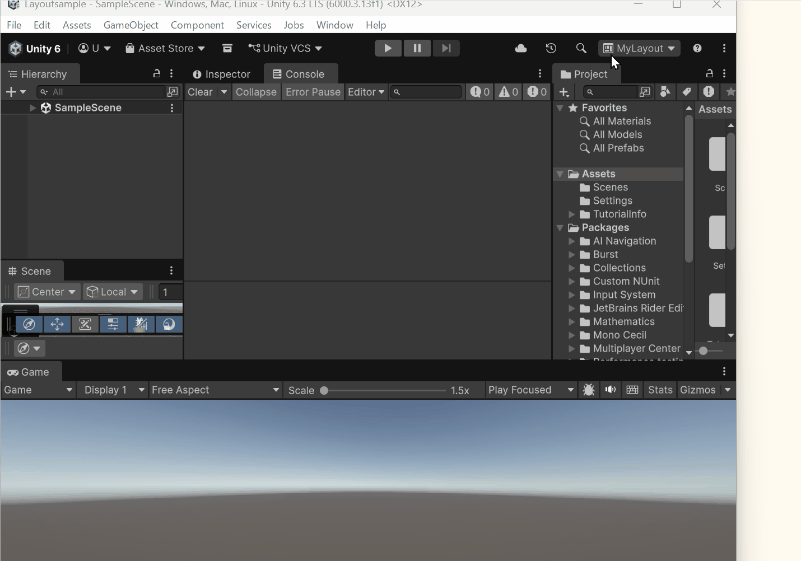Click the Game view Scale slider
Viewport: 801px width, 561px height.
click(x=385, y=390)
